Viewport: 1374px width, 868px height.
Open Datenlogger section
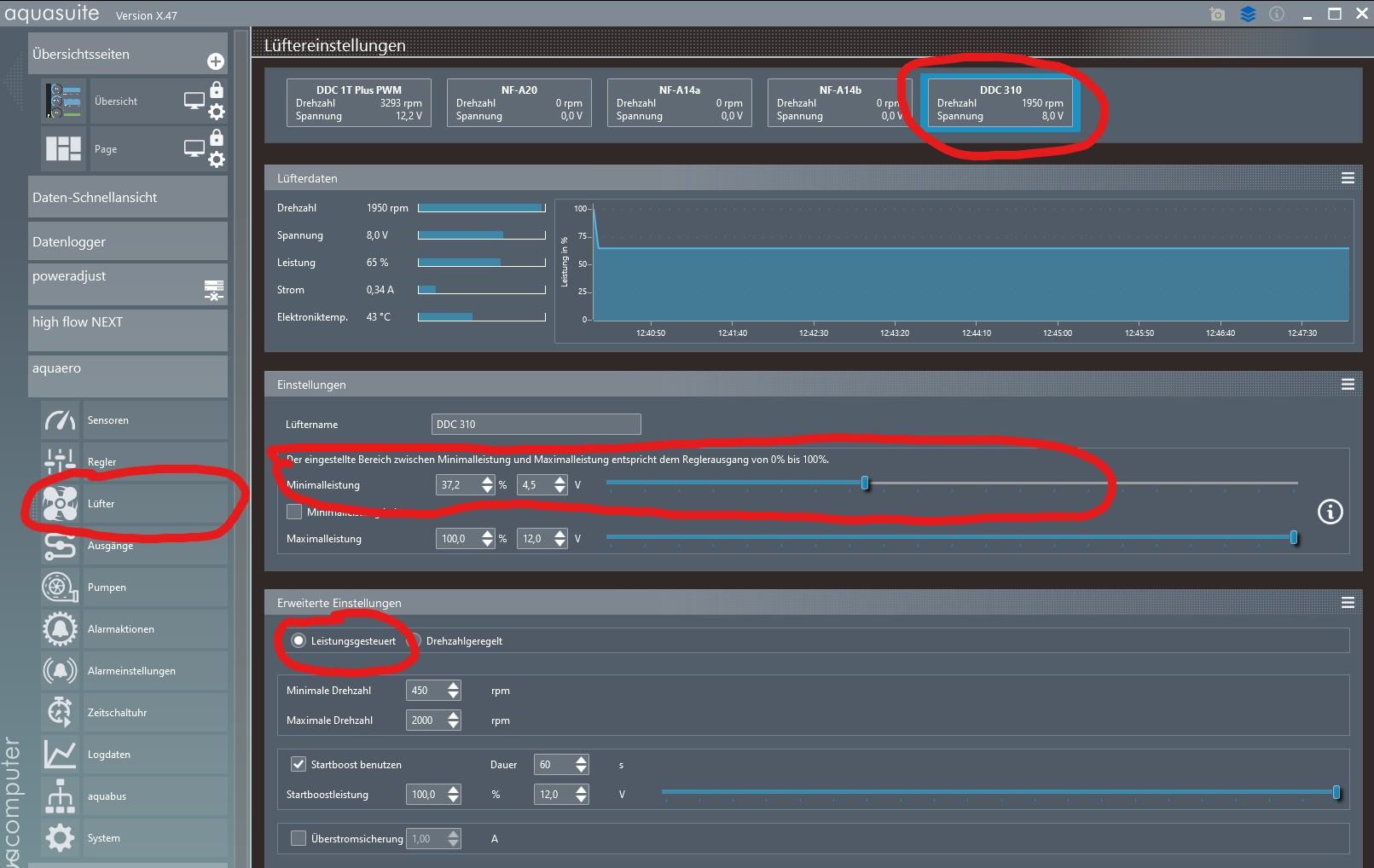128,241
